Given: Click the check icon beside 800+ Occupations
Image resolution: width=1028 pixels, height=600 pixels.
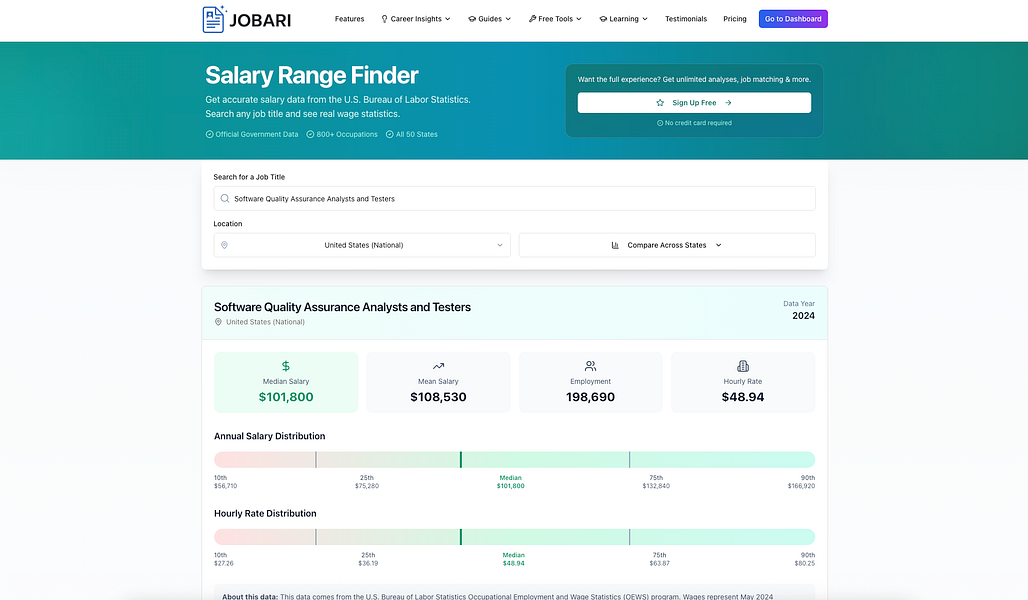Looking at the screenshot, I should point(311,134).
